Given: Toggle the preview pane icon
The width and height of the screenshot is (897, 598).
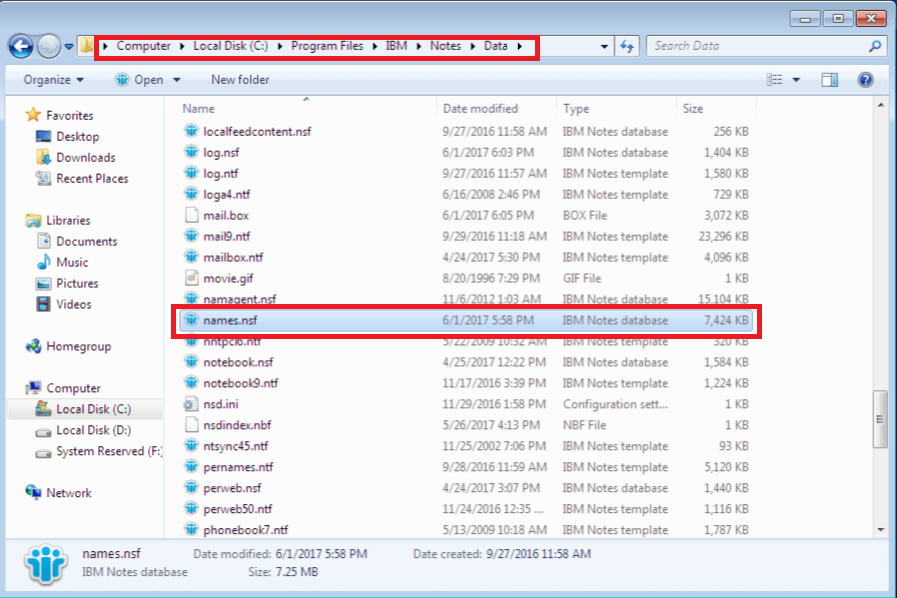Looking at the screenshot, I should pyautogui.click(x=829, y=80).
